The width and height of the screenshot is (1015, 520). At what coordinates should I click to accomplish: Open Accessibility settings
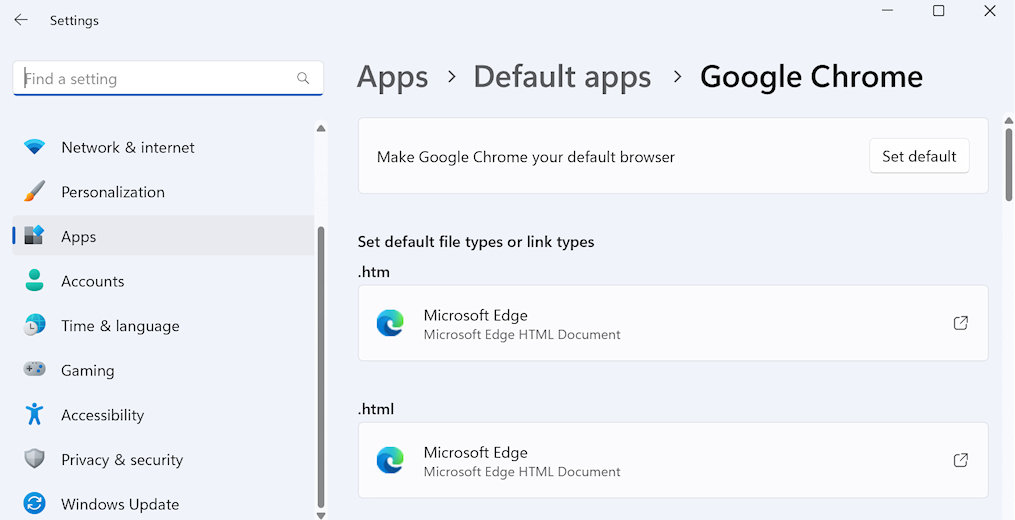tap(163, 415)
